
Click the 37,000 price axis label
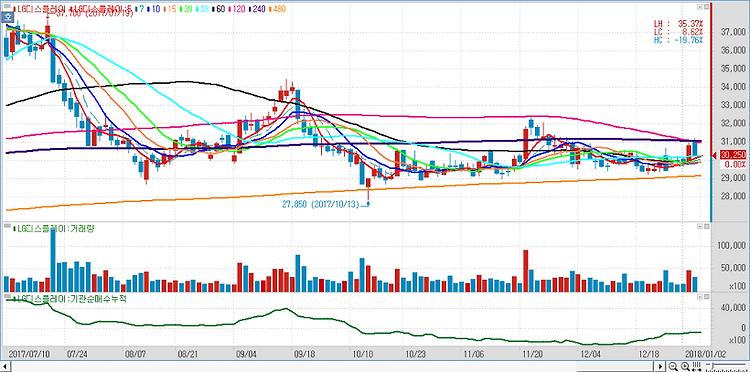[733, 33]
